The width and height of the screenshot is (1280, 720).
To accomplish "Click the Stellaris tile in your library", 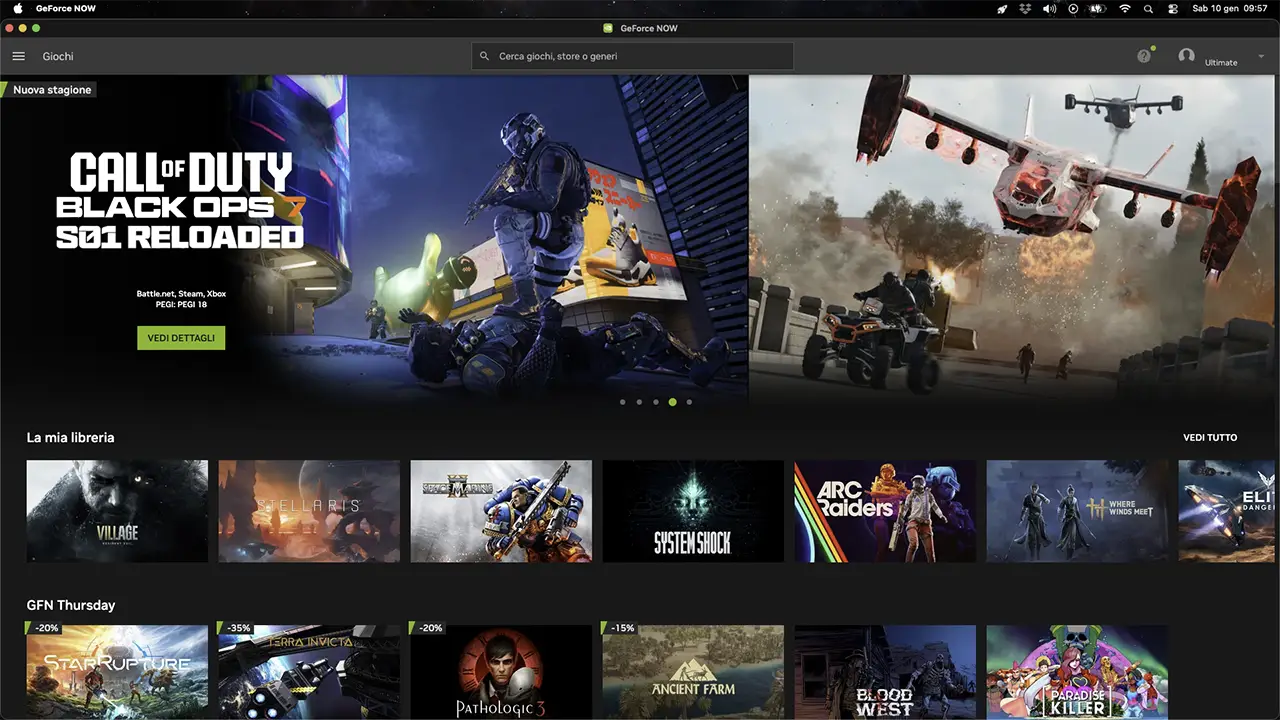I will [309, 510].
